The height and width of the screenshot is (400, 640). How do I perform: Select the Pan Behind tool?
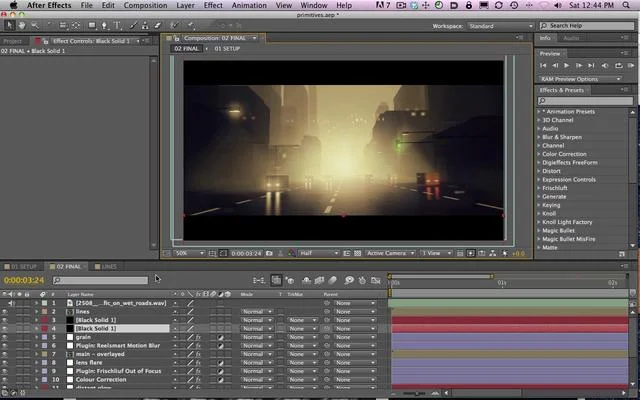pos(76,25)
